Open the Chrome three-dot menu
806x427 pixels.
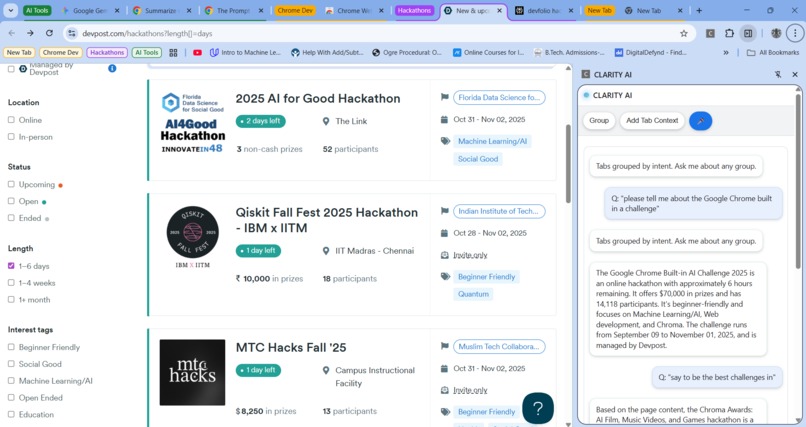click(795, 33)
